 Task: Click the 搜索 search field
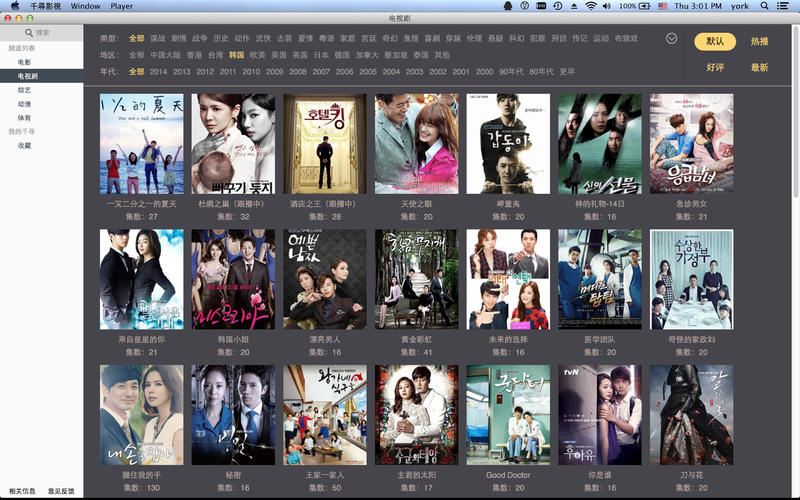click(x=42, y=33)
